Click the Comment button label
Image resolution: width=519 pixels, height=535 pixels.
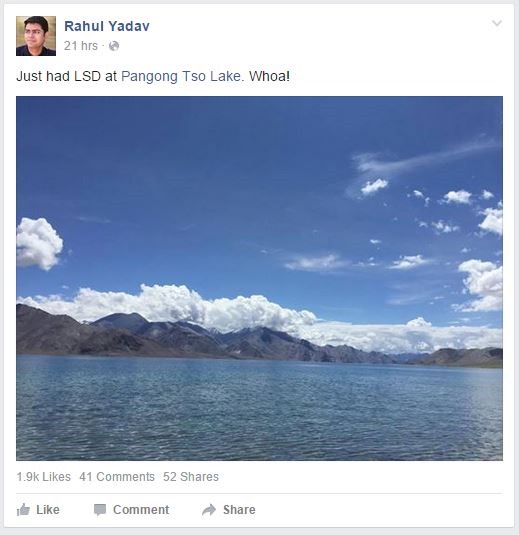(141, 510)
